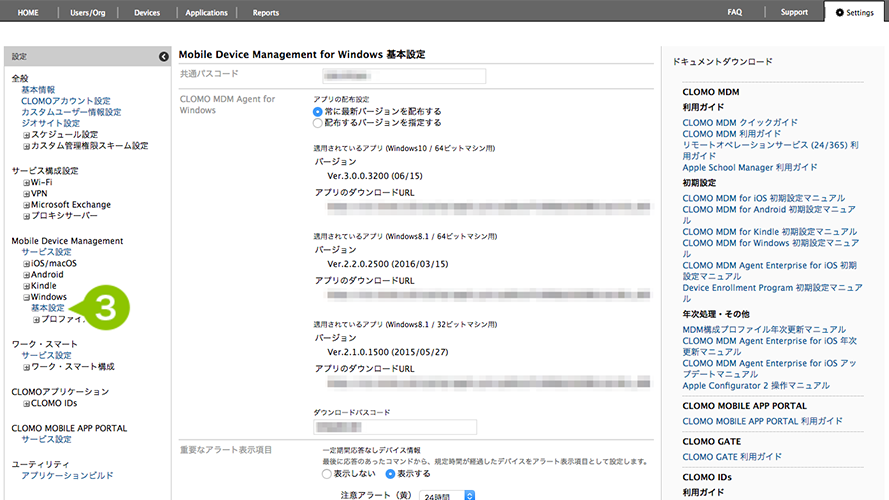Viewport: 889px width, 500px height.
Task: Go to HOME menu
Action: click(x=28, y=12)
